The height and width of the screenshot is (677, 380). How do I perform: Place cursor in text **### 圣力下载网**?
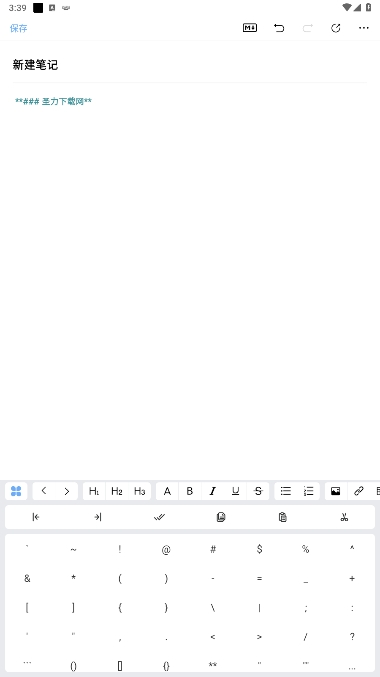point(54,101)
